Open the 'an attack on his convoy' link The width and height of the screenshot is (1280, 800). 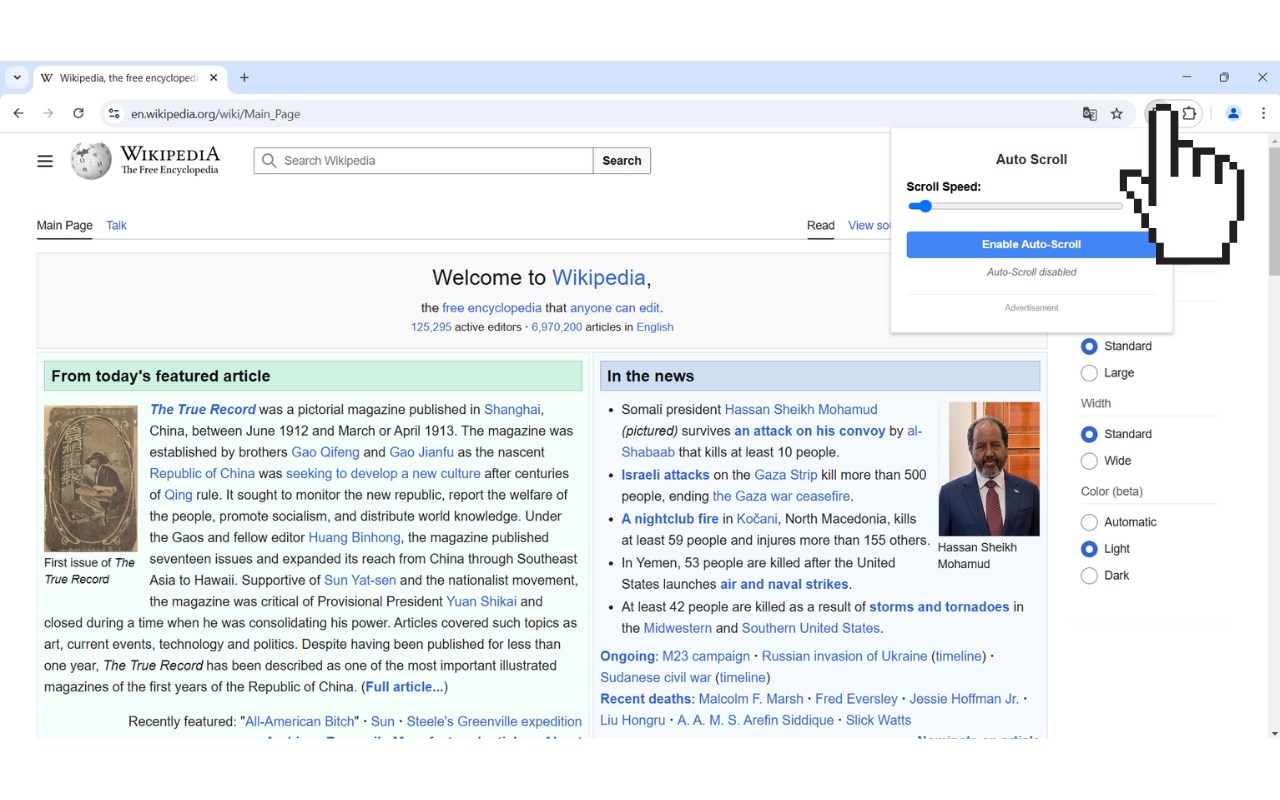point(810,431)
